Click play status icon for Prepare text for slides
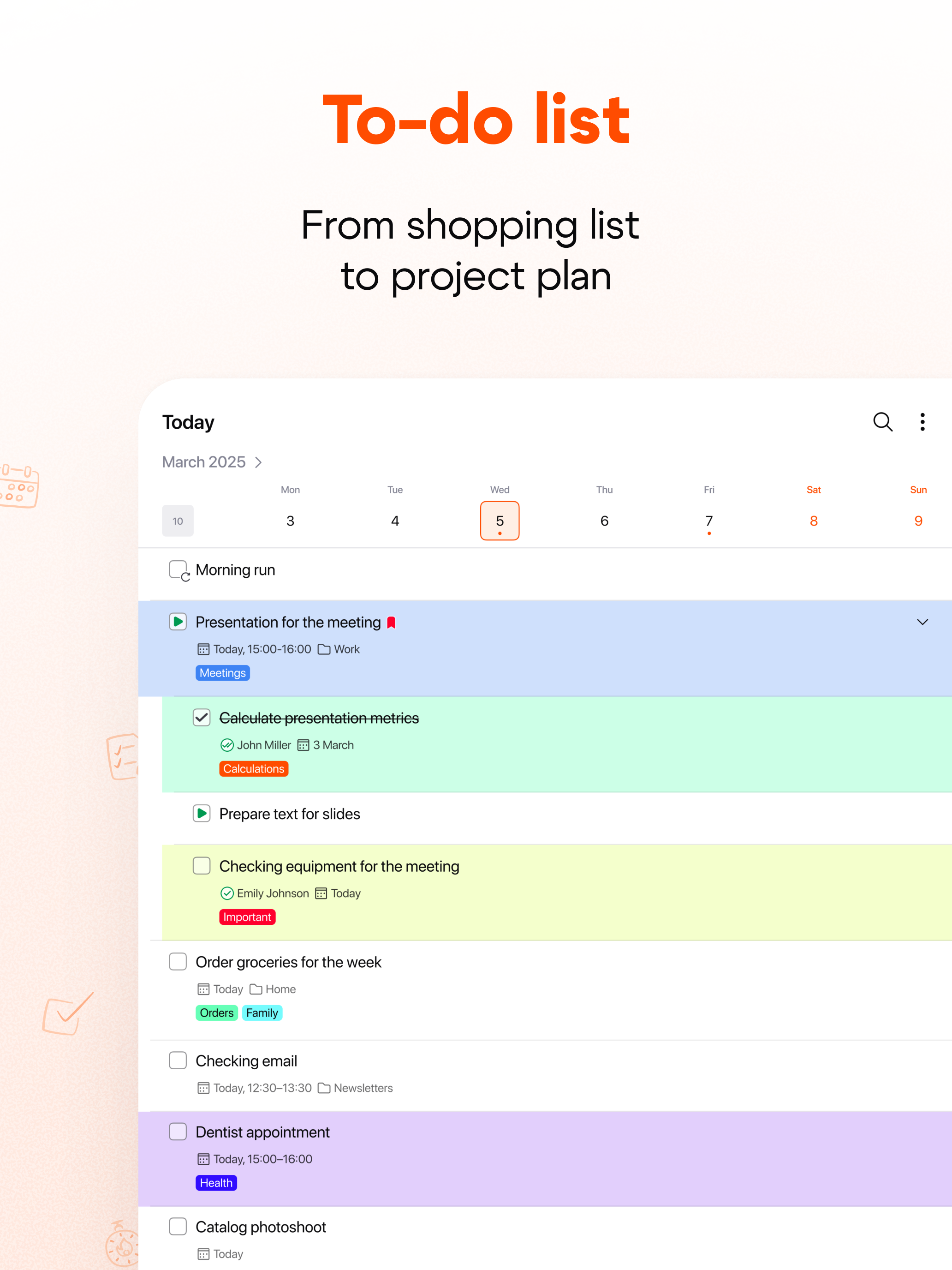Viewport: 952px width, 1270px height. point(202,814)
